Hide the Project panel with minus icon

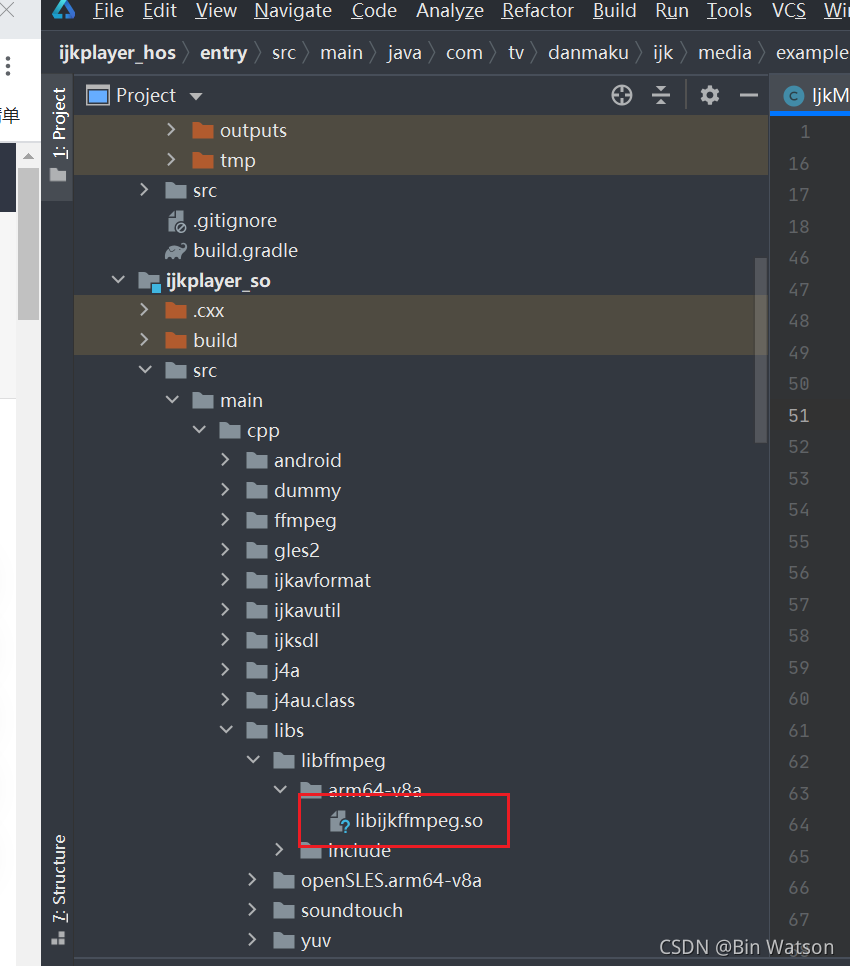[748, 95]
